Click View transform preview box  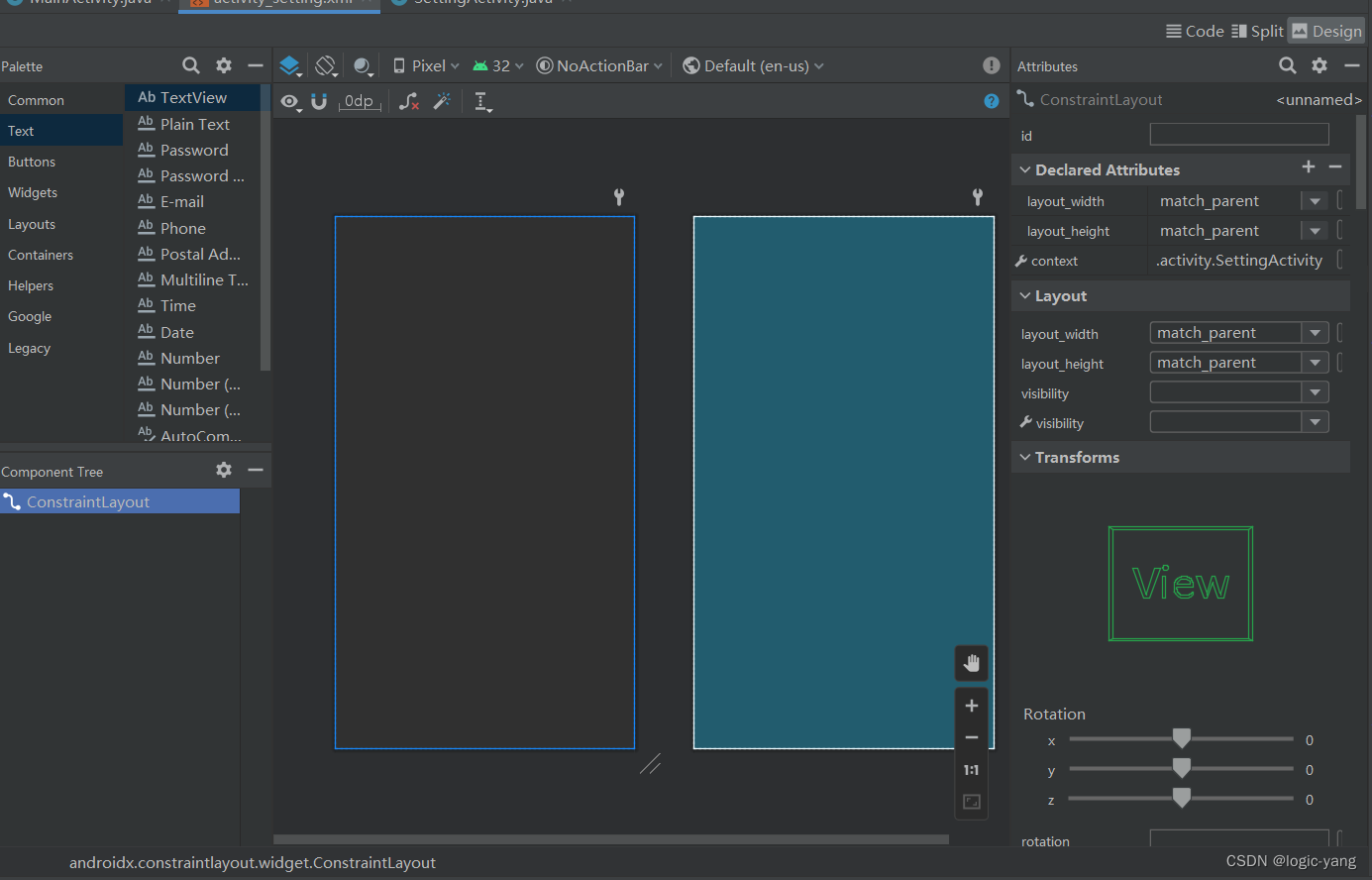point(1181,584)
